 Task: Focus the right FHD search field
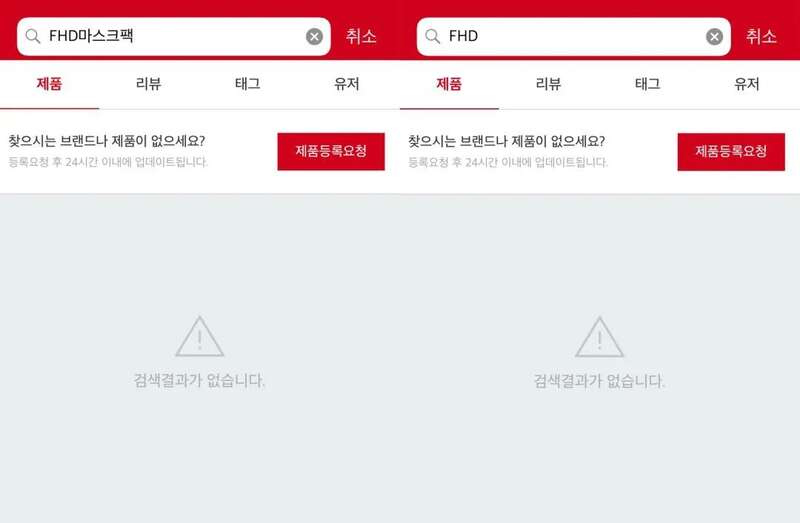[573, 36]
